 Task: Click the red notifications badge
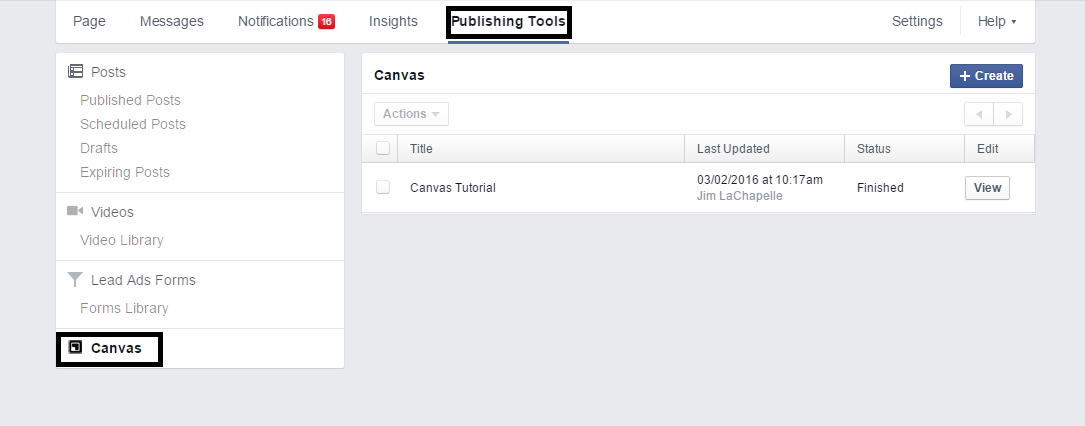coord(327,21)
